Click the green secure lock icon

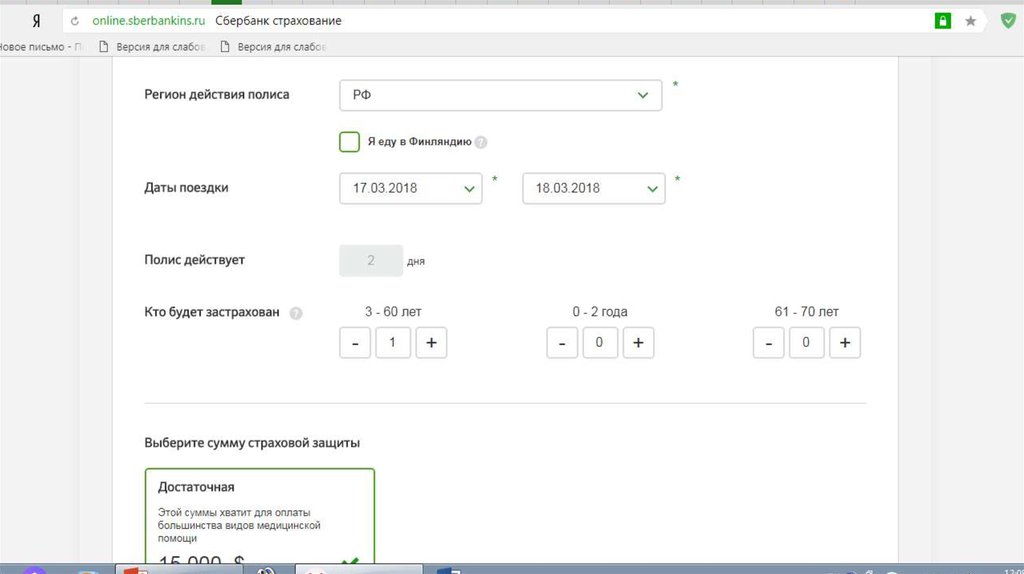(x=942, y=21)
